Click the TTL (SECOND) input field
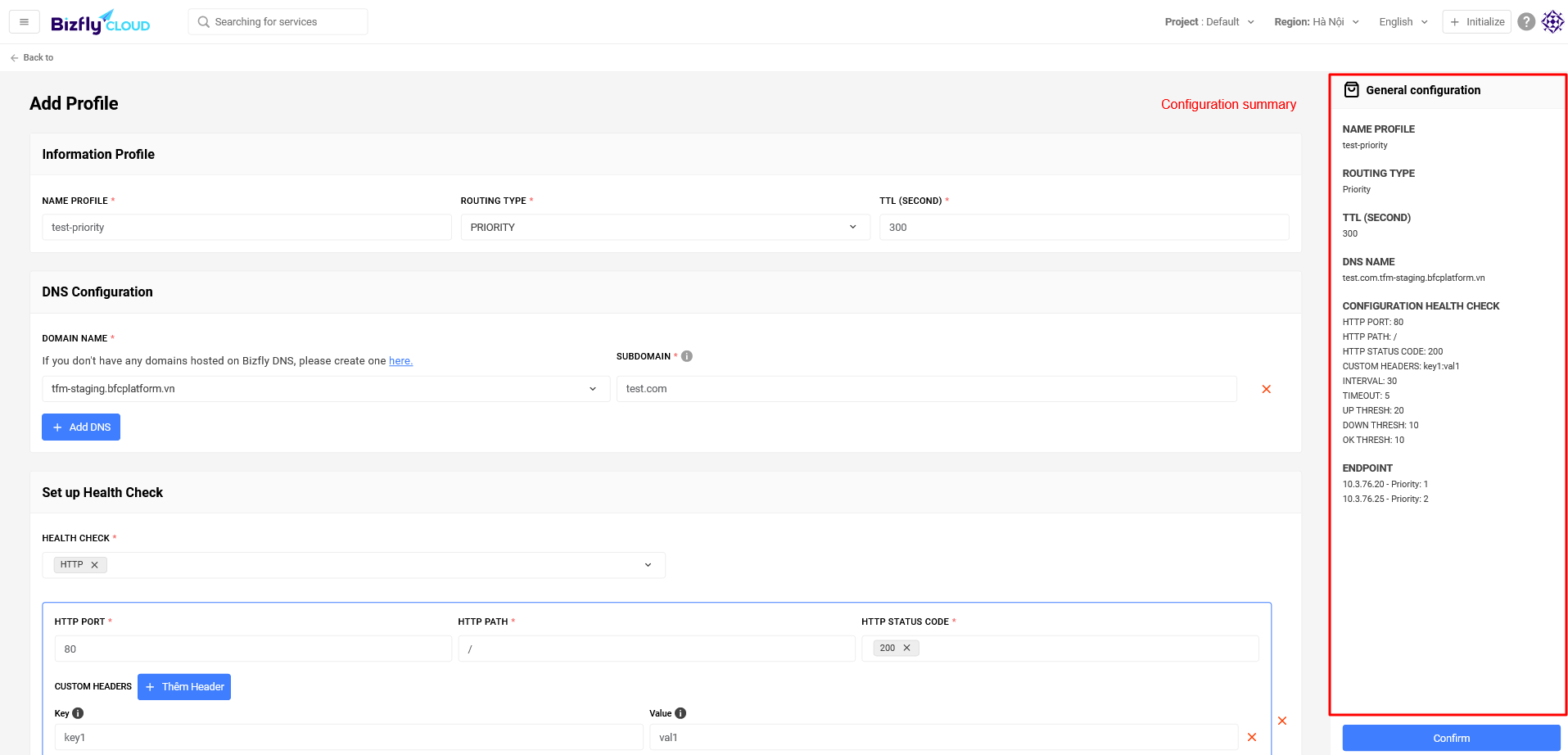This screenshot has width=1568, height=755. coord(1084,228)
